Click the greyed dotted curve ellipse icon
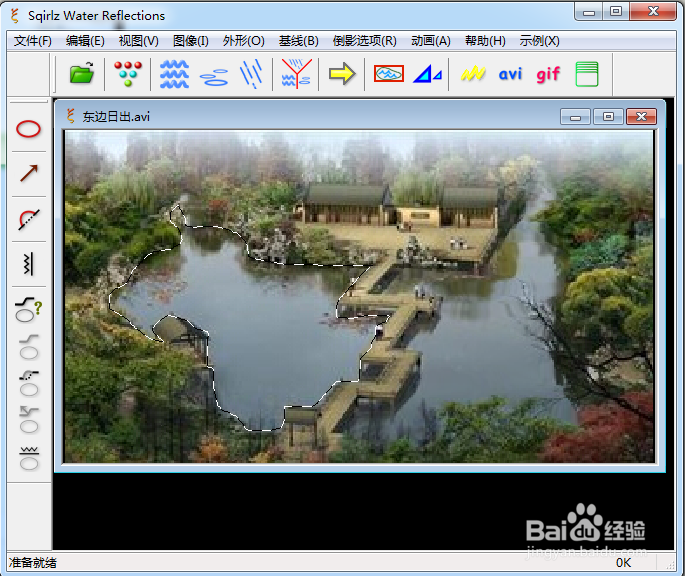685x576 pixels. tap(29, 383)
